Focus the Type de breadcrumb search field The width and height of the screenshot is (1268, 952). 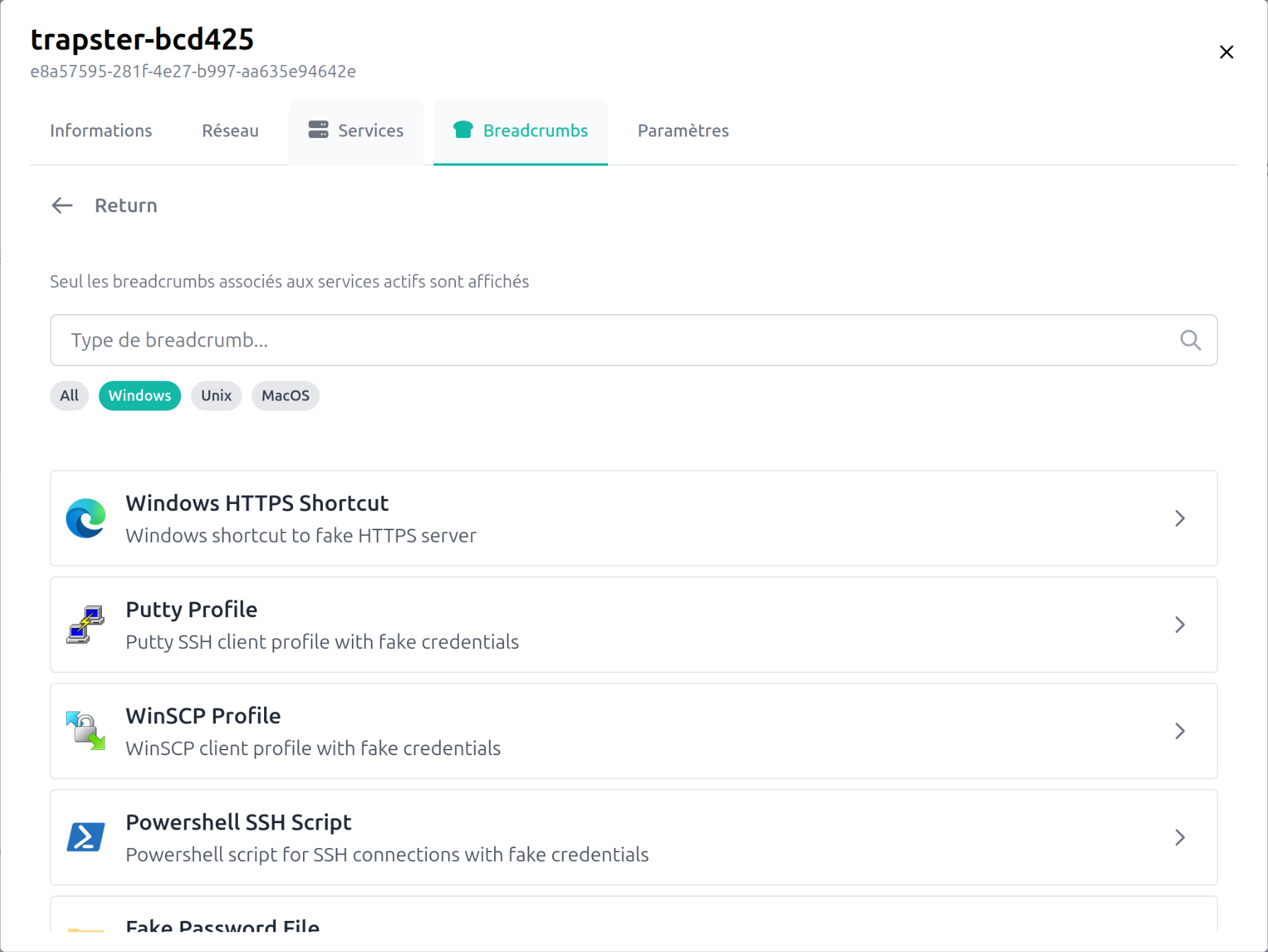pyautogui.click(x=609, y=340)
